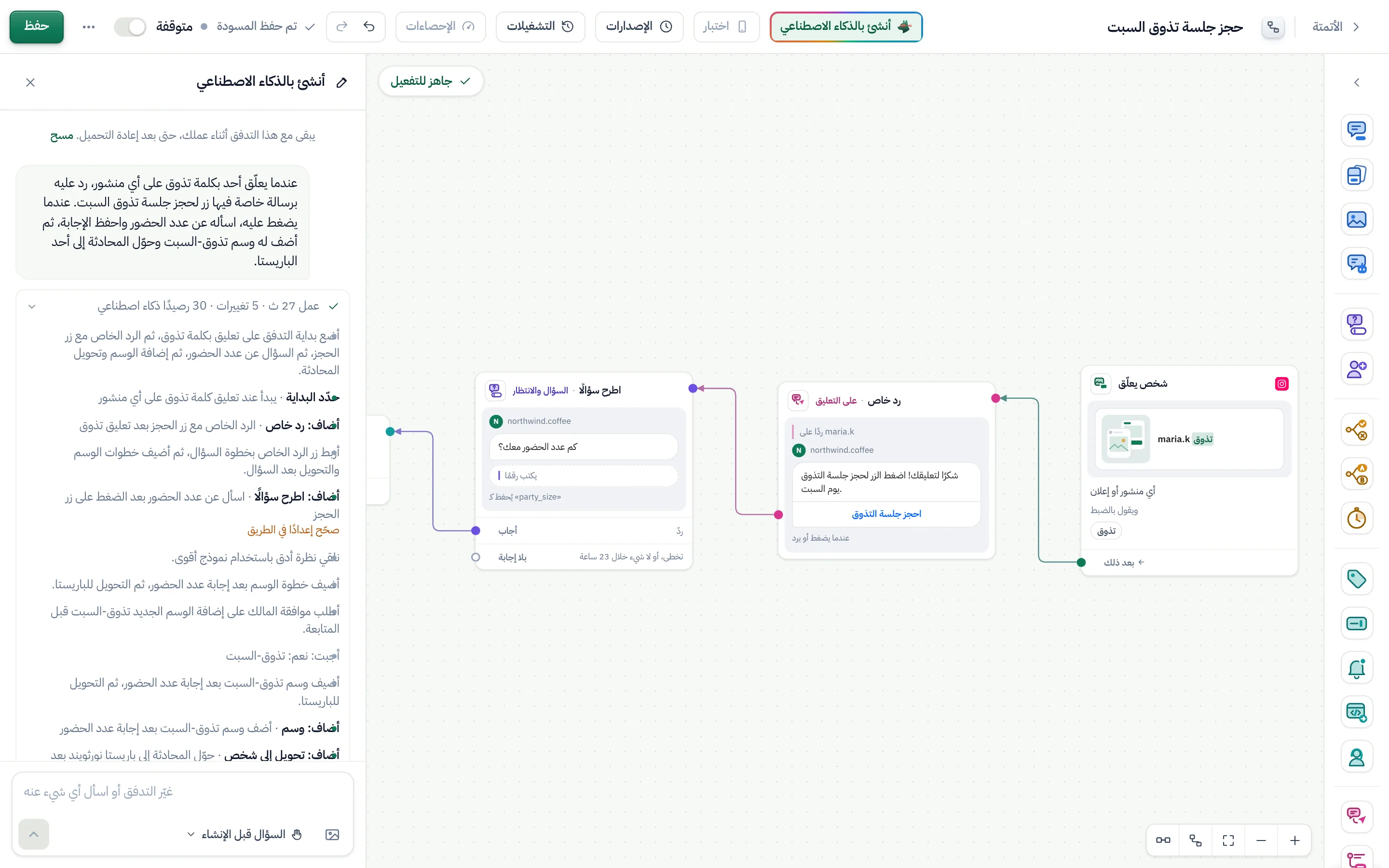Add the collect contact info step
The height and width of the screenshot is (868, 1389).
click(x=1356, y=368)
